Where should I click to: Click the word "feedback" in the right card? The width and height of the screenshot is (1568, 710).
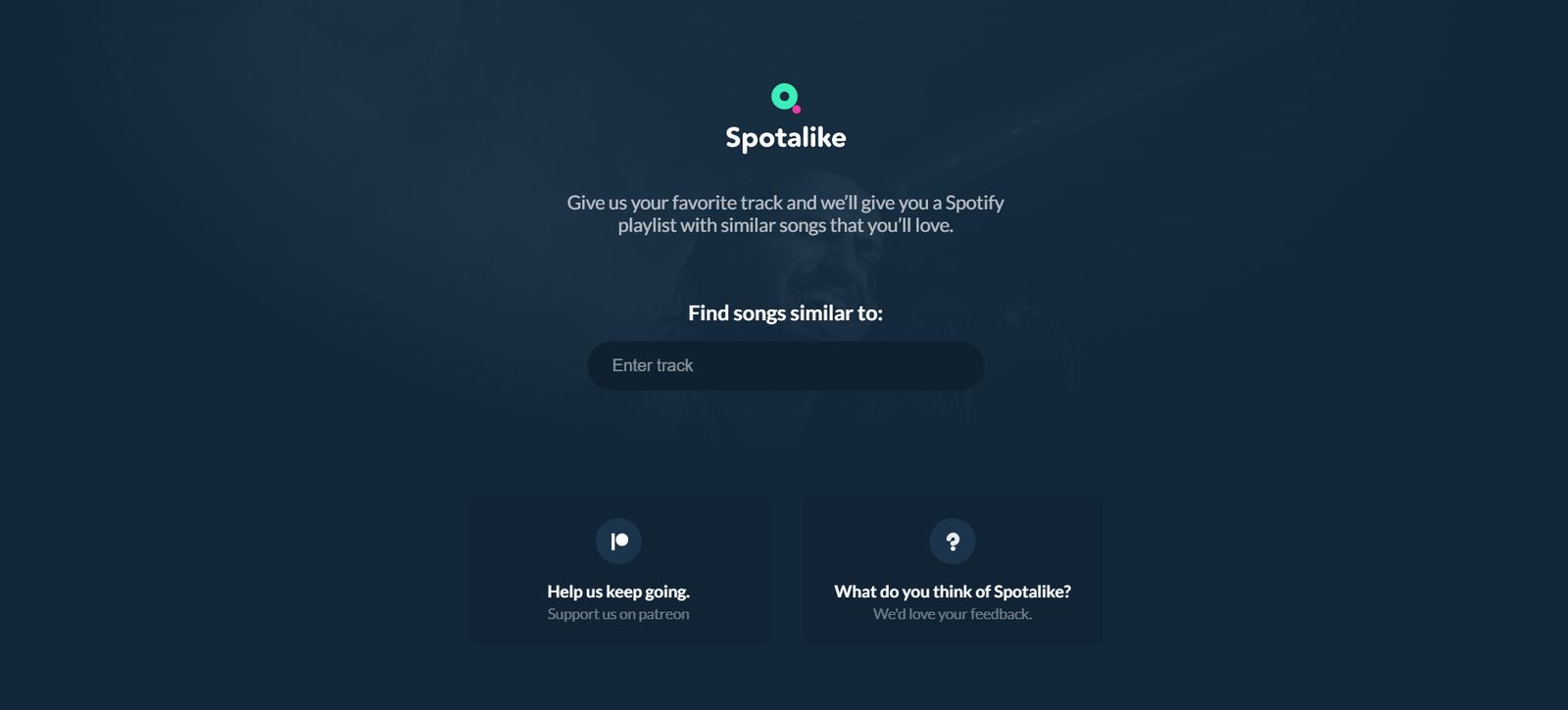click(999, 614)
